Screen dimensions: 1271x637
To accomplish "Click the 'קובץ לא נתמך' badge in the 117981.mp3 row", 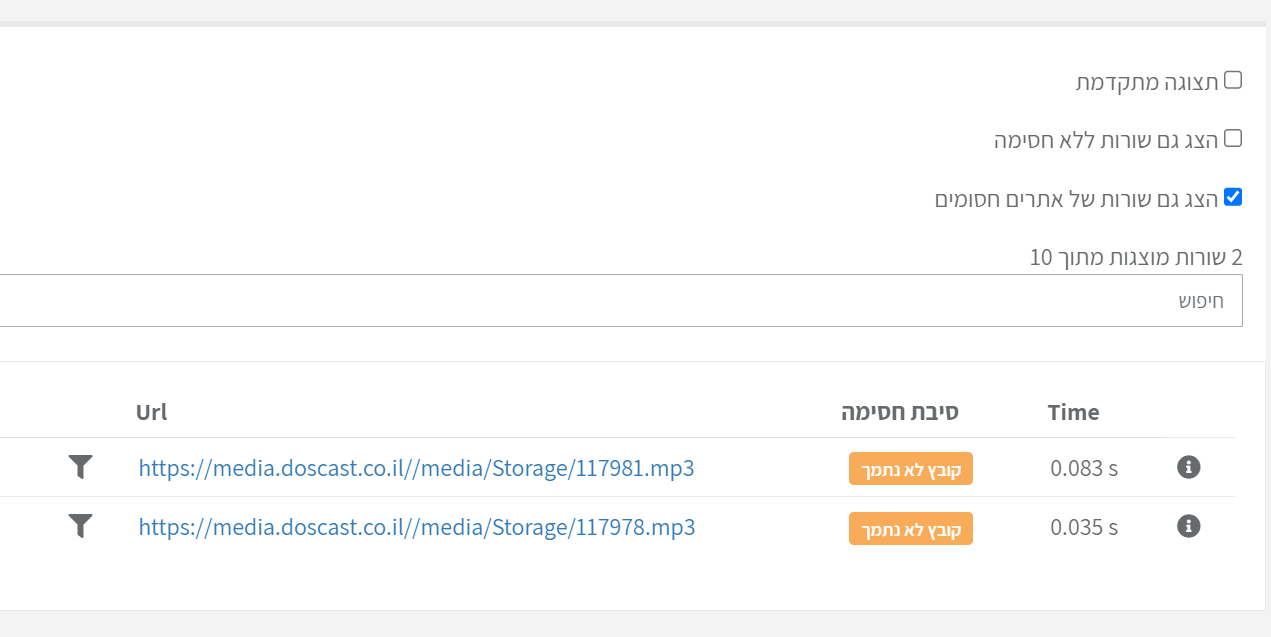I will (x=911, y=469).
